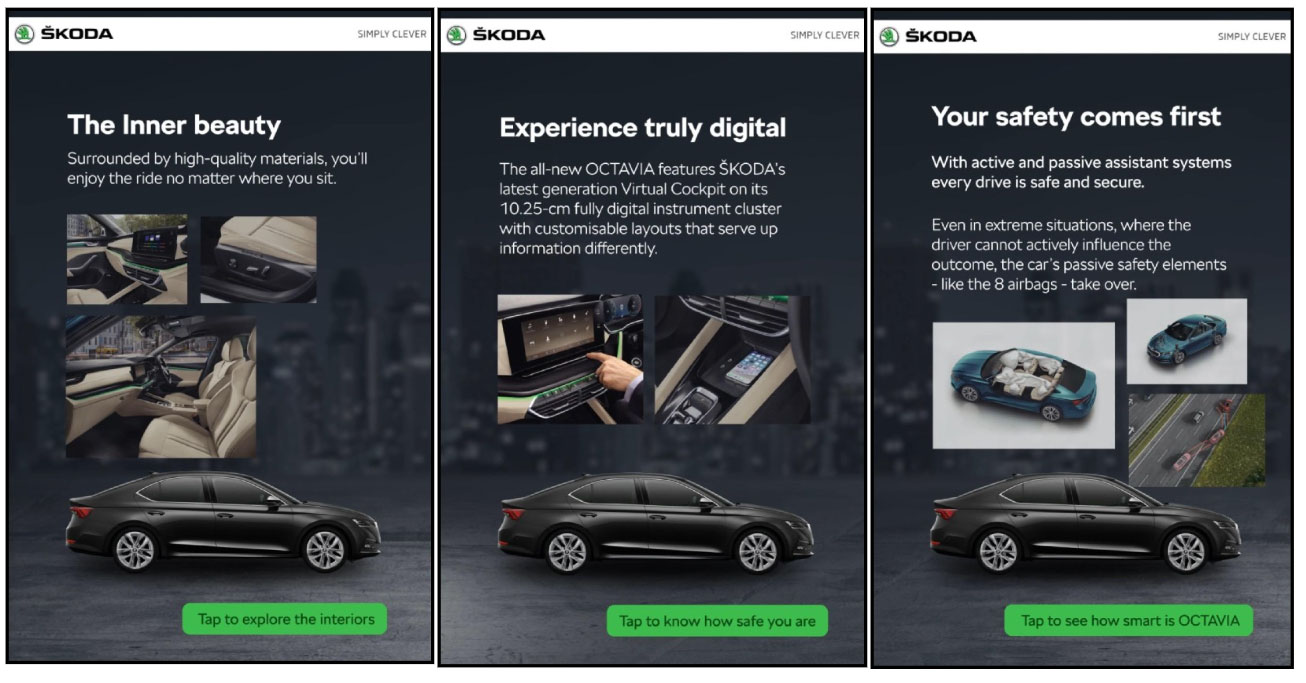Click the 'Experience truly digital' heading
Screen dimensions: 1306x683
(x=643, y=127)
